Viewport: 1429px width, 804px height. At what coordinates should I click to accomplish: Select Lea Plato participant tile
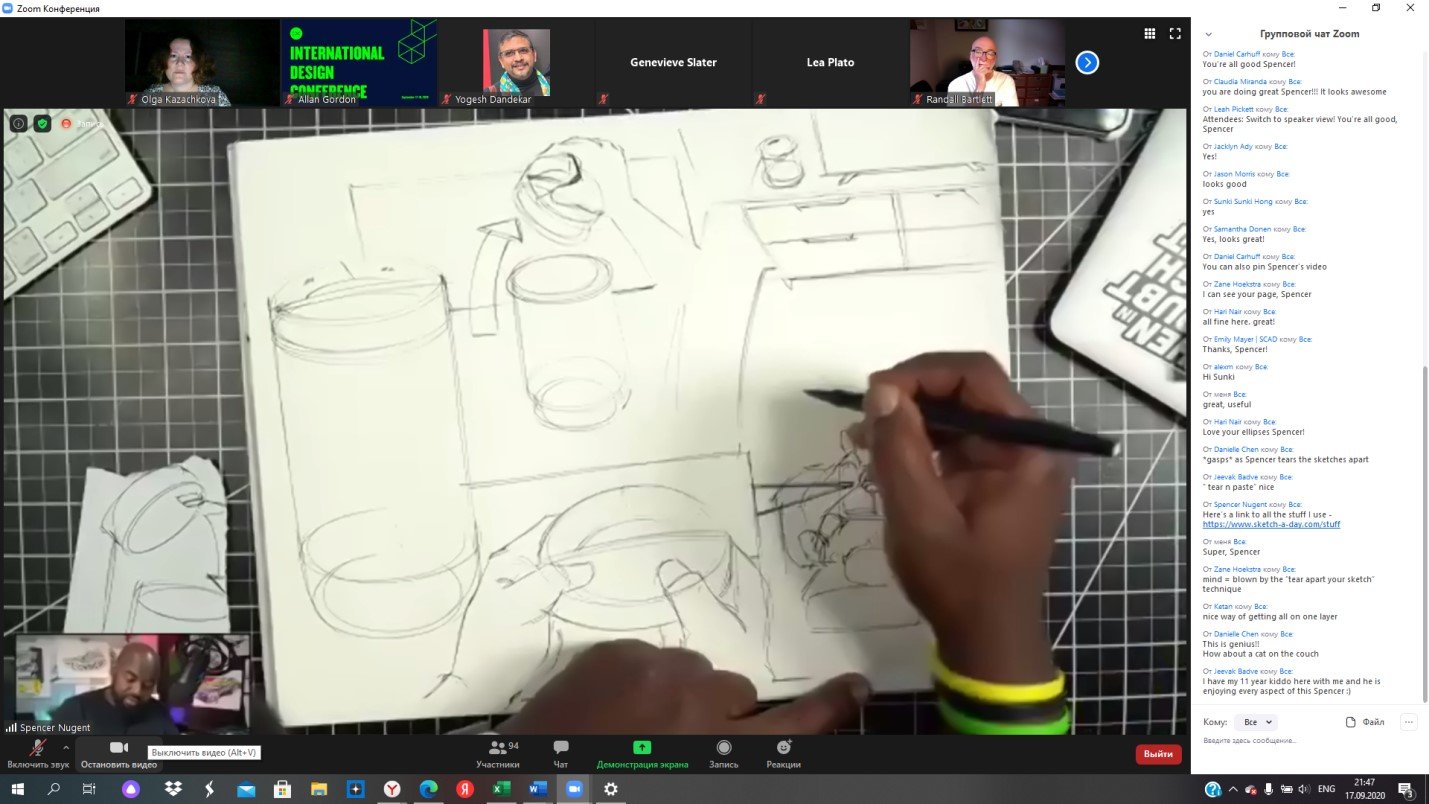pos(830,62)
